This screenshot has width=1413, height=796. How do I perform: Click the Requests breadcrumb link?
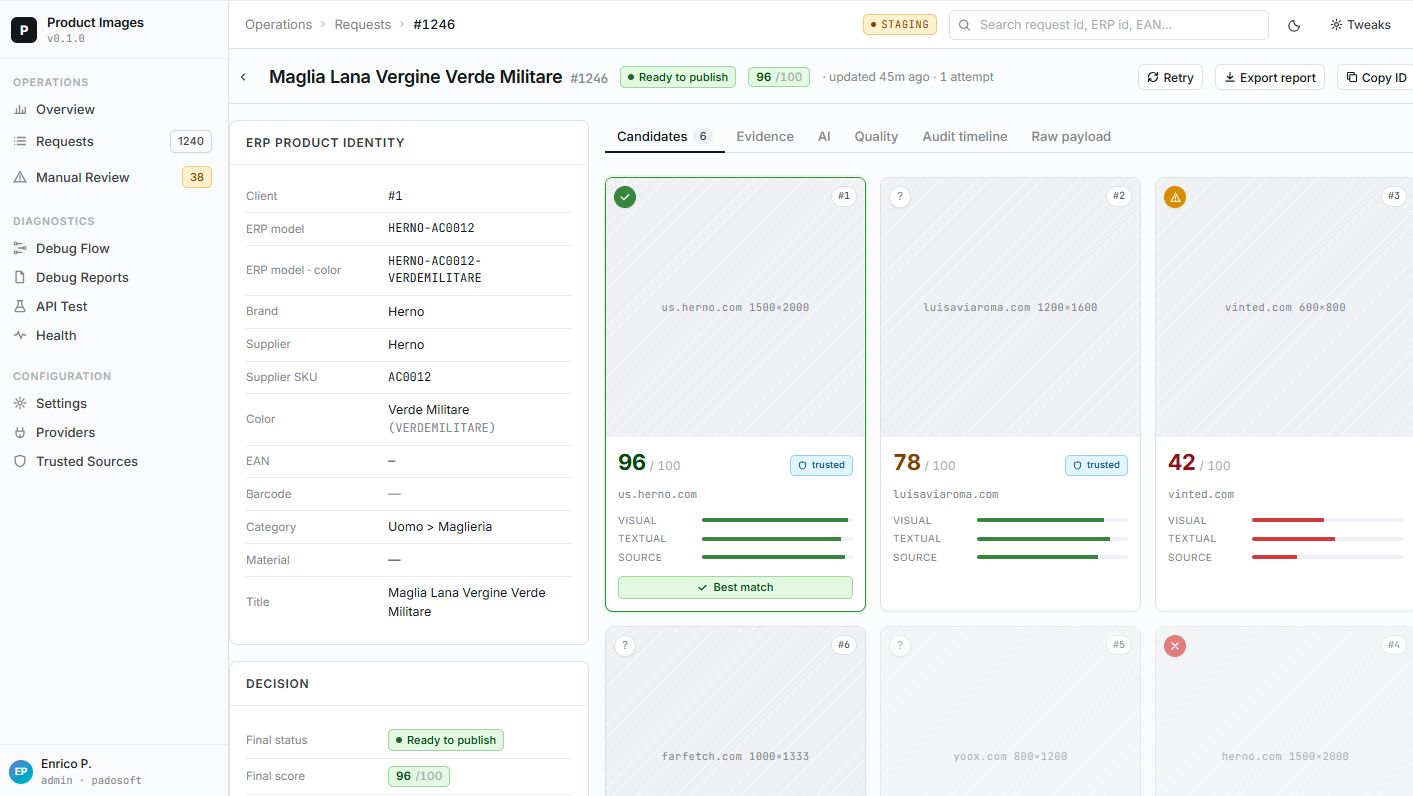coord(363,25)
